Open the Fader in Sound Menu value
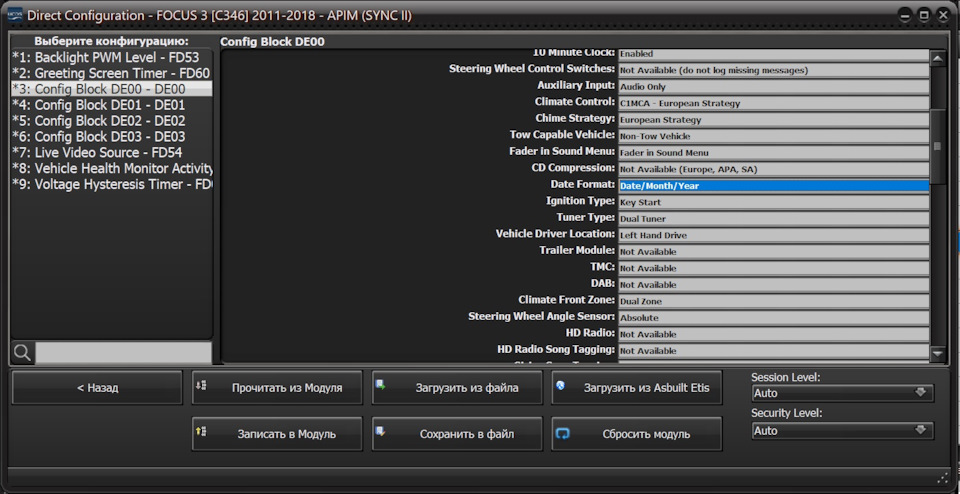 (773, 152)
